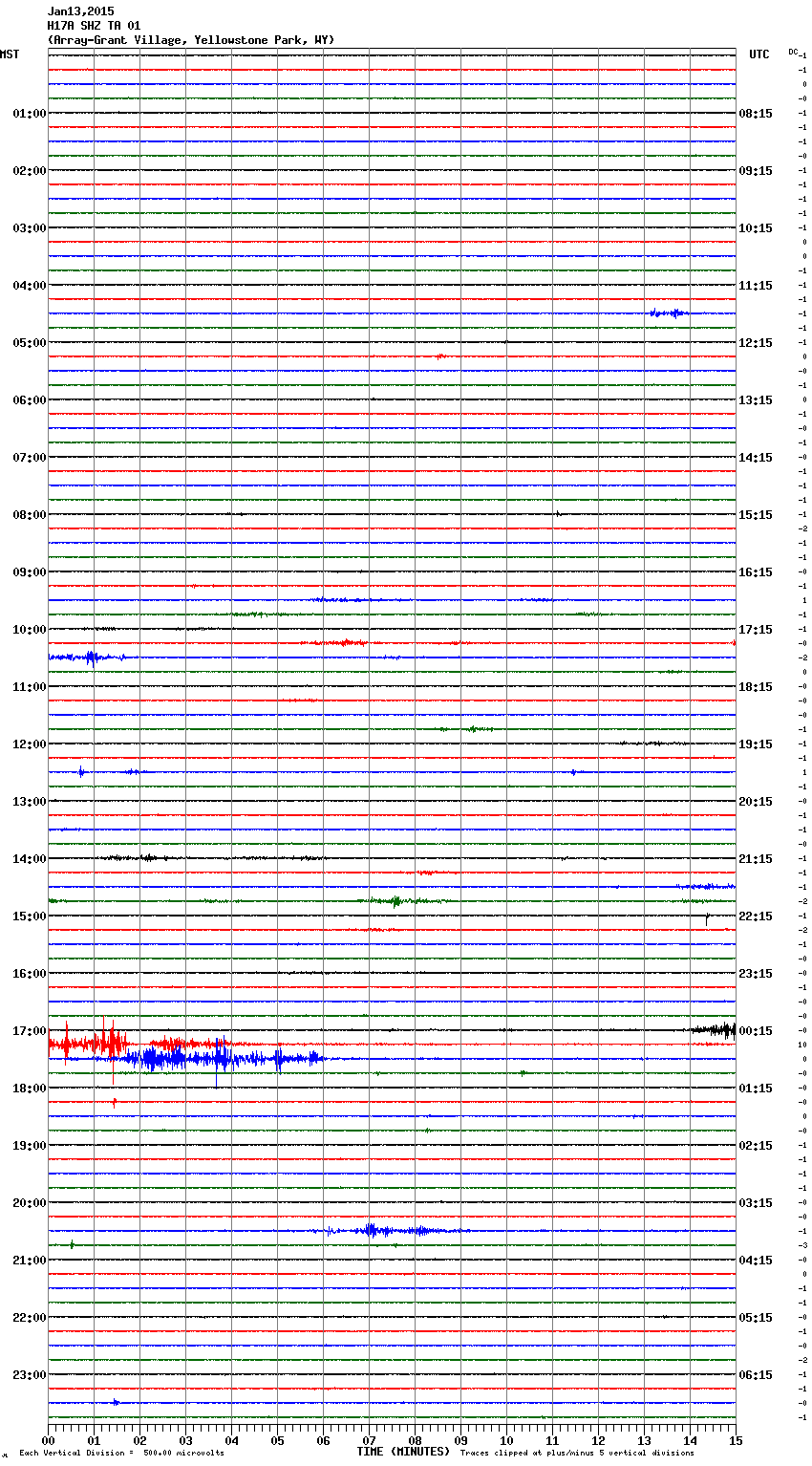Click the '03:15' UTC time label

point(756,1203)
